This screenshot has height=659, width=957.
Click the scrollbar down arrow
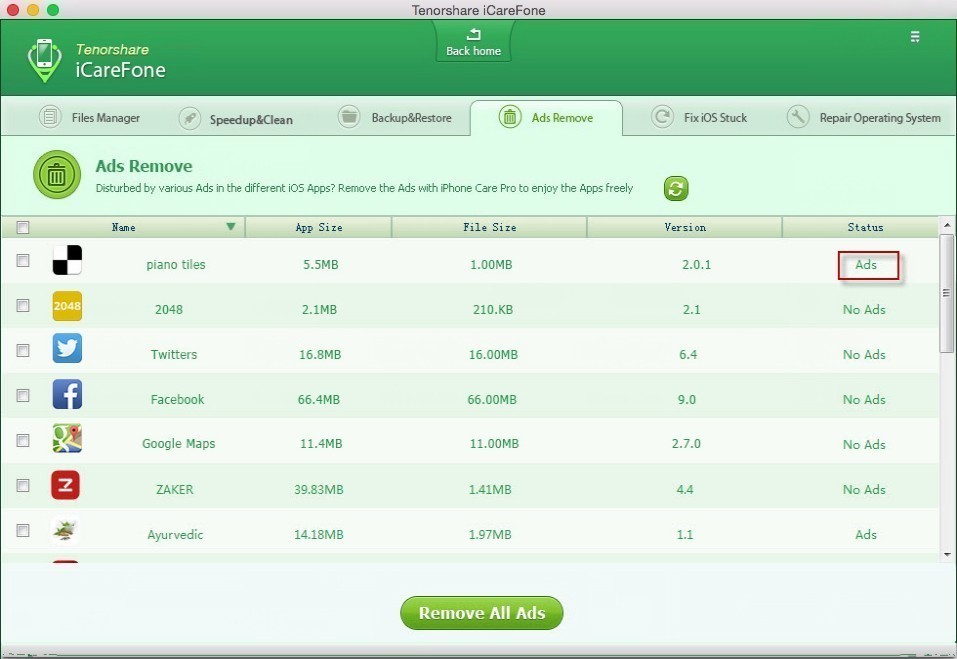[x=947, y=555]
